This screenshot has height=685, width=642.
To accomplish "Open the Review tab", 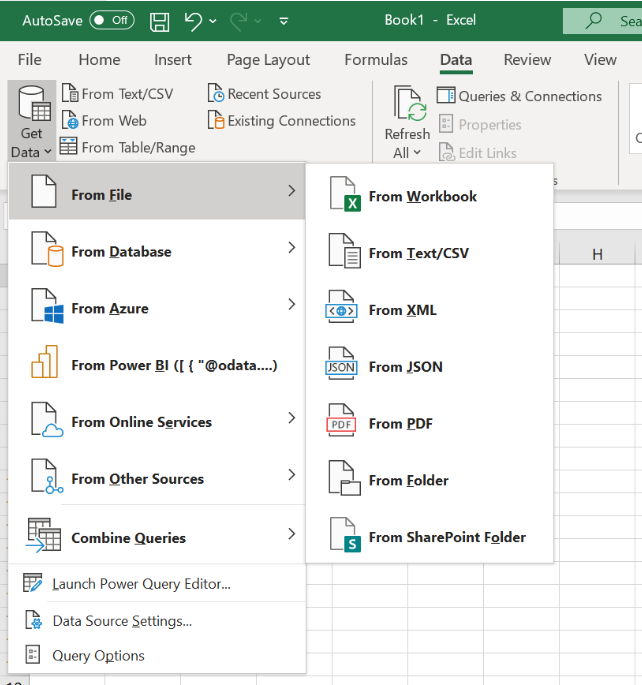I will coord(527,60).
